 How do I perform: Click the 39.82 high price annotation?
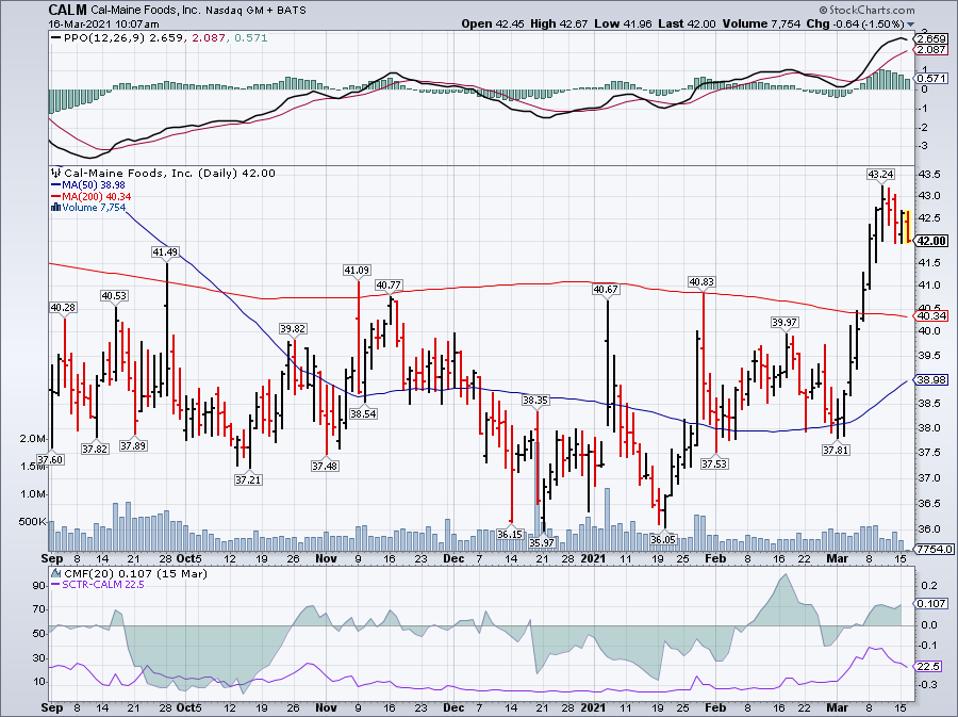click(x=293, y=329)
